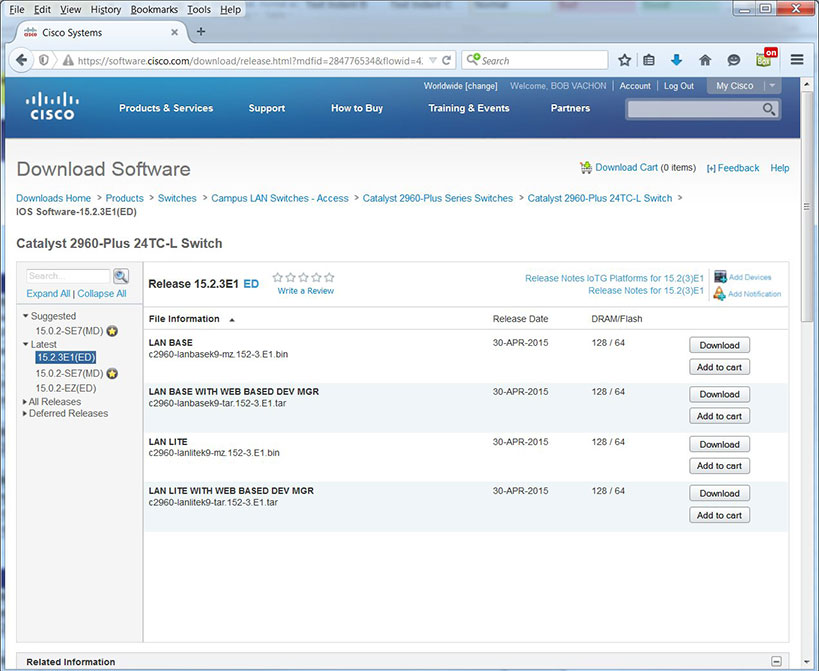Click the Add Devices icon
819x671 pixels.
pos(720,277)
